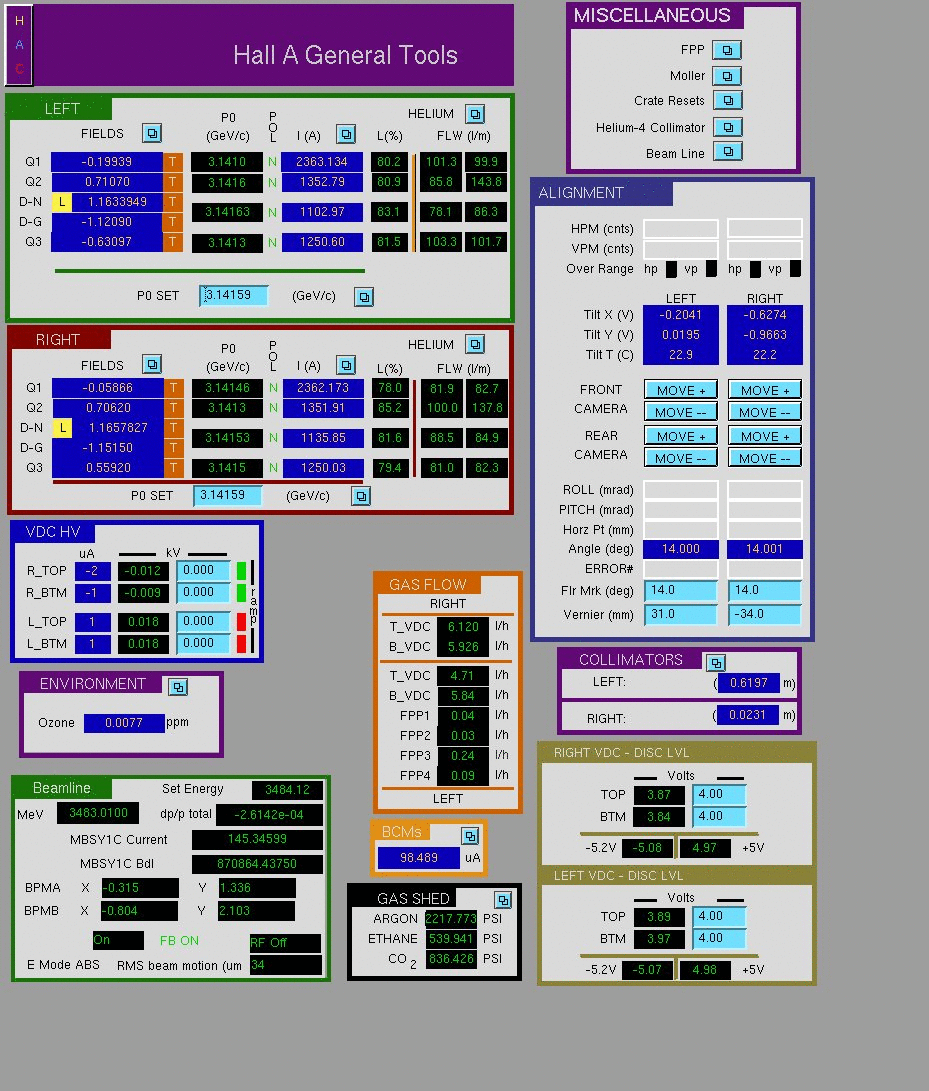This screenshot has height=1091, width=929.
Task: Open LEFT spectrometer I (A) display icon
Action: (346, 134)
